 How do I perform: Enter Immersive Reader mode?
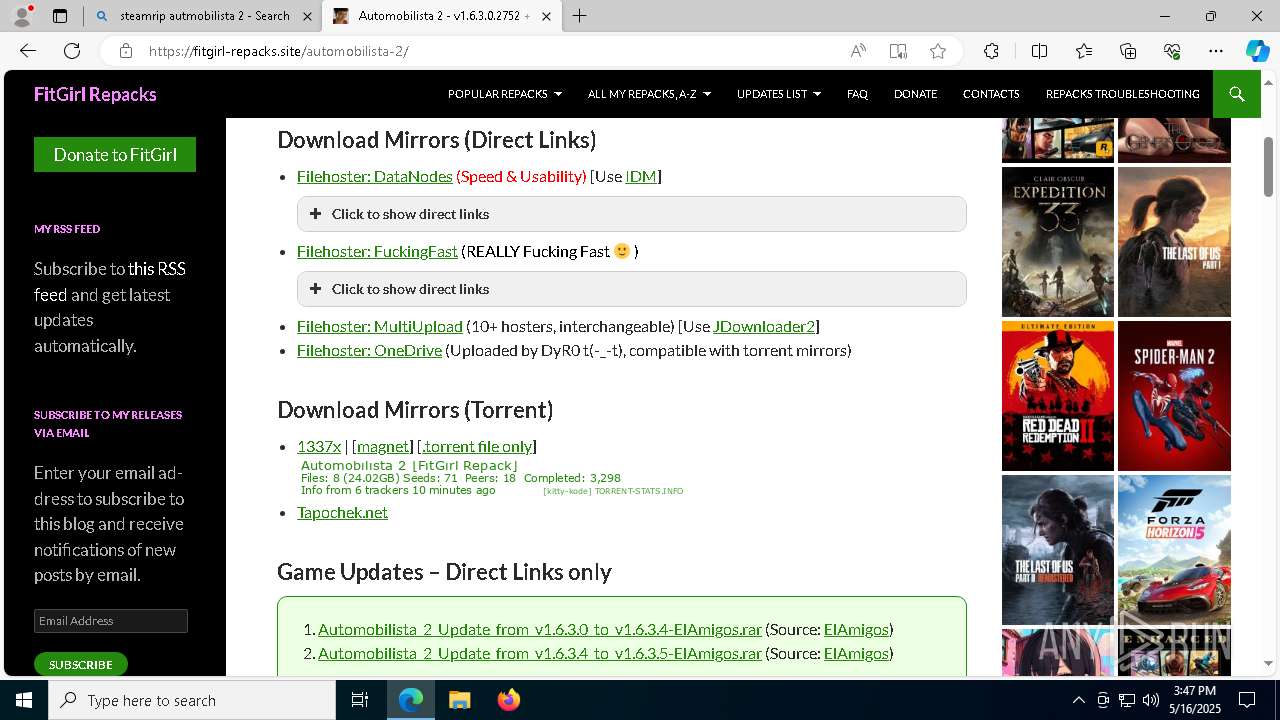[x=898, y=51]
